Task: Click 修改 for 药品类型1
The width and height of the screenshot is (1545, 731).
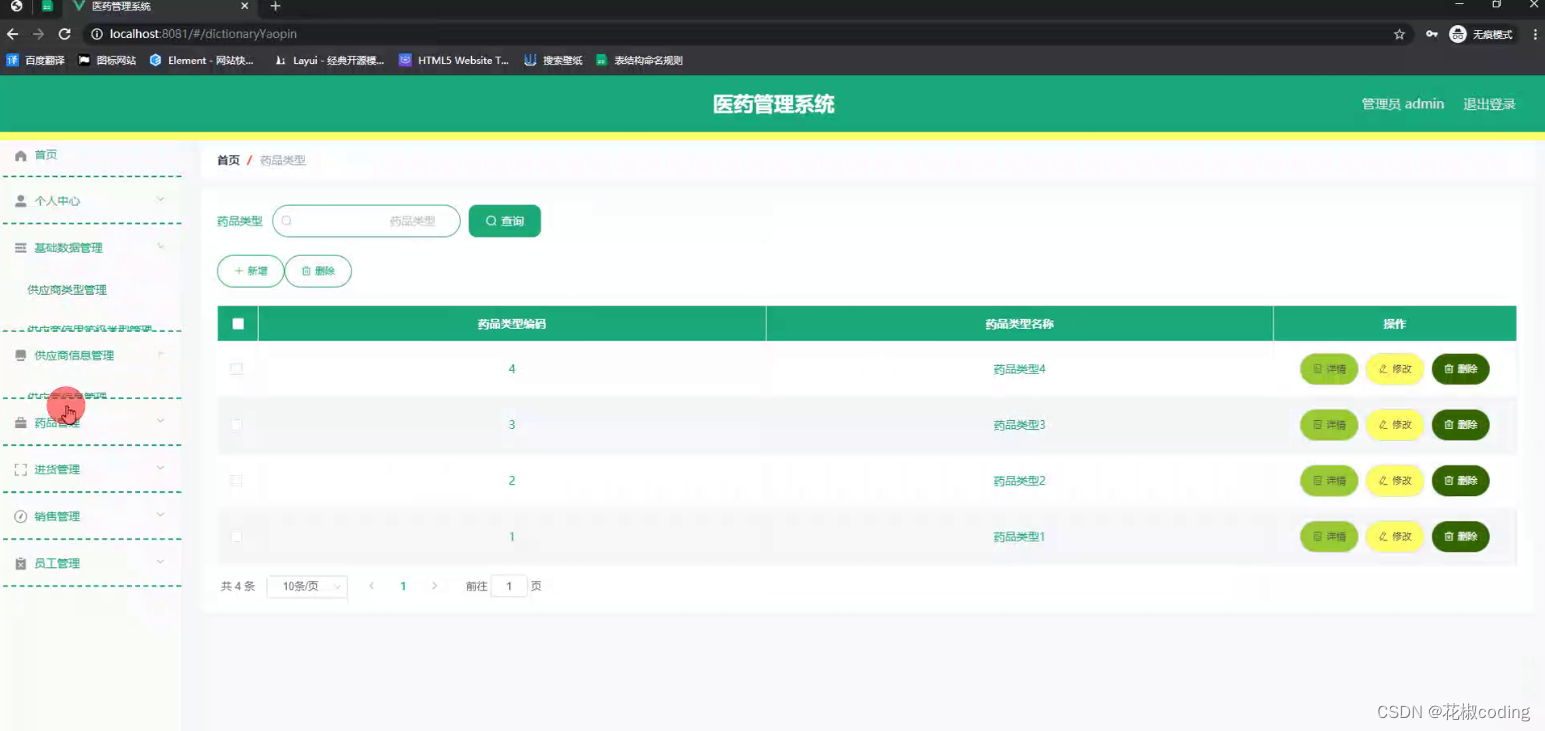Action: 1395,537
